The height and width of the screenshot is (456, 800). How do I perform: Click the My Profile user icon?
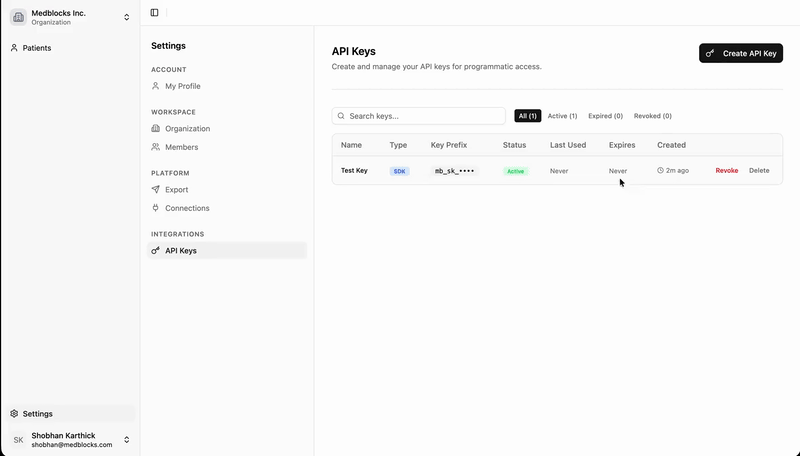pyautogui.click(x=156, y=86)
